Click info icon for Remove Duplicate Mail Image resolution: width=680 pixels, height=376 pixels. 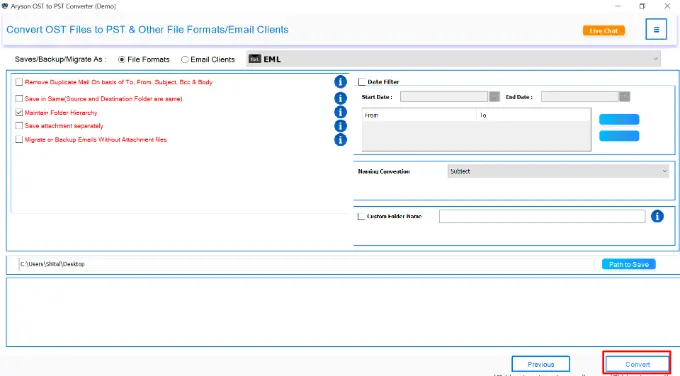pos(340,82)
